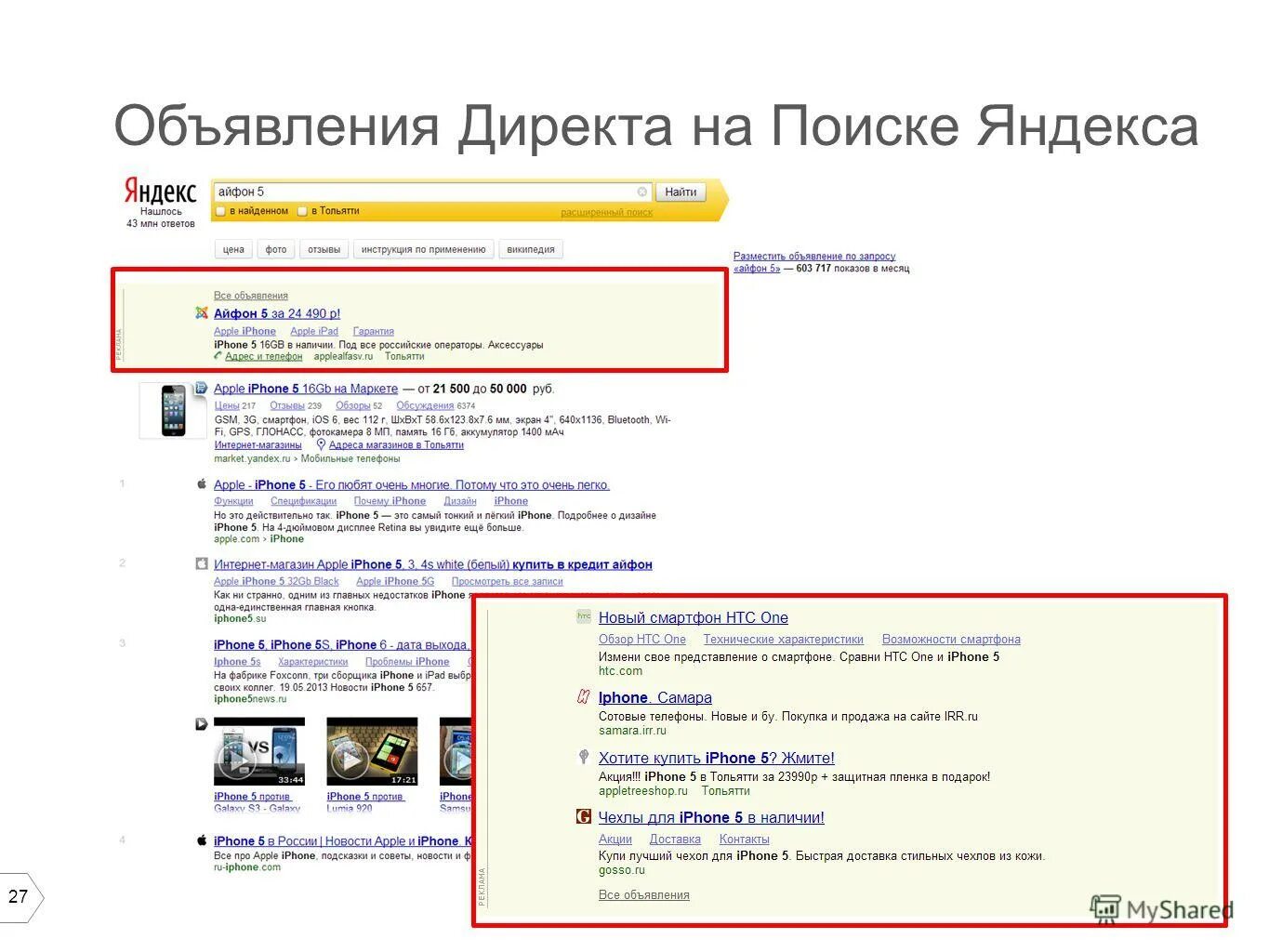Play the video thumbnail with 33:44 duration
This screenshot has width=1269, height=952.
(x=259, y=751)
